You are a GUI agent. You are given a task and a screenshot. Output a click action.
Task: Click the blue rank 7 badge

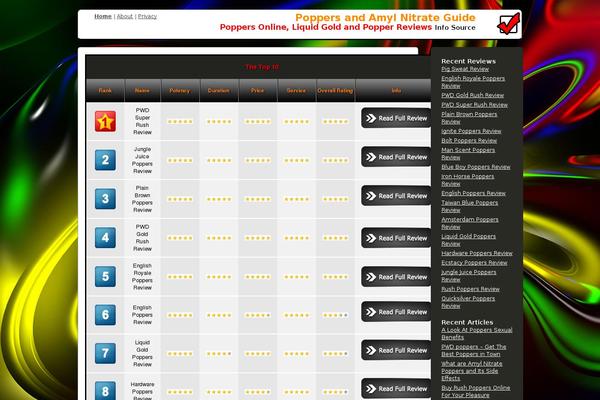coord(105,353)
